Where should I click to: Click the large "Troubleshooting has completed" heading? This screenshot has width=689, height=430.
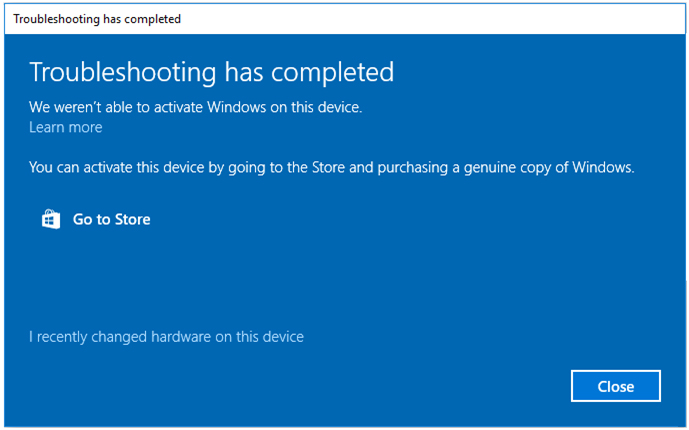pos(212,72)
